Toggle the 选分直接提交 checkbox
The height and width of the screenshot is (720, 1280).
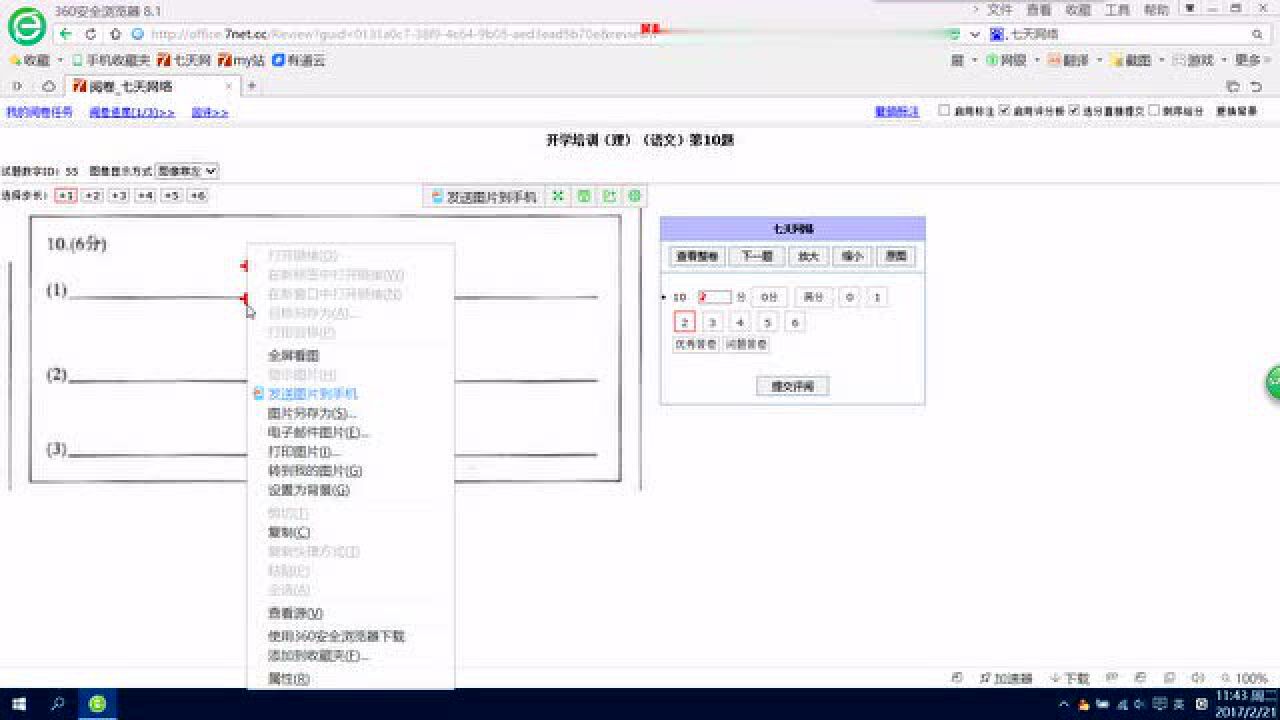tap(1074, 111)
